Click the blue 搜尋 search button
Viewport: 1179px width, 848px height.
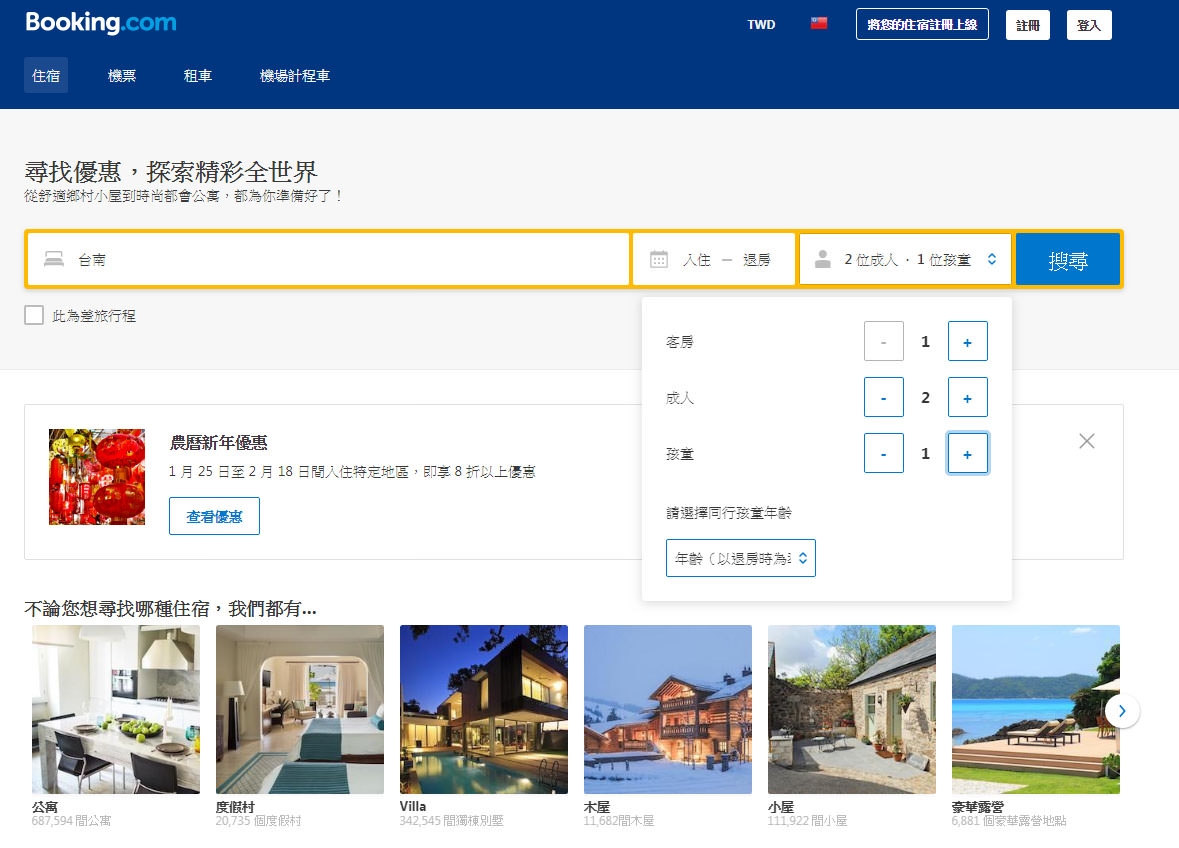[1068, 260]
